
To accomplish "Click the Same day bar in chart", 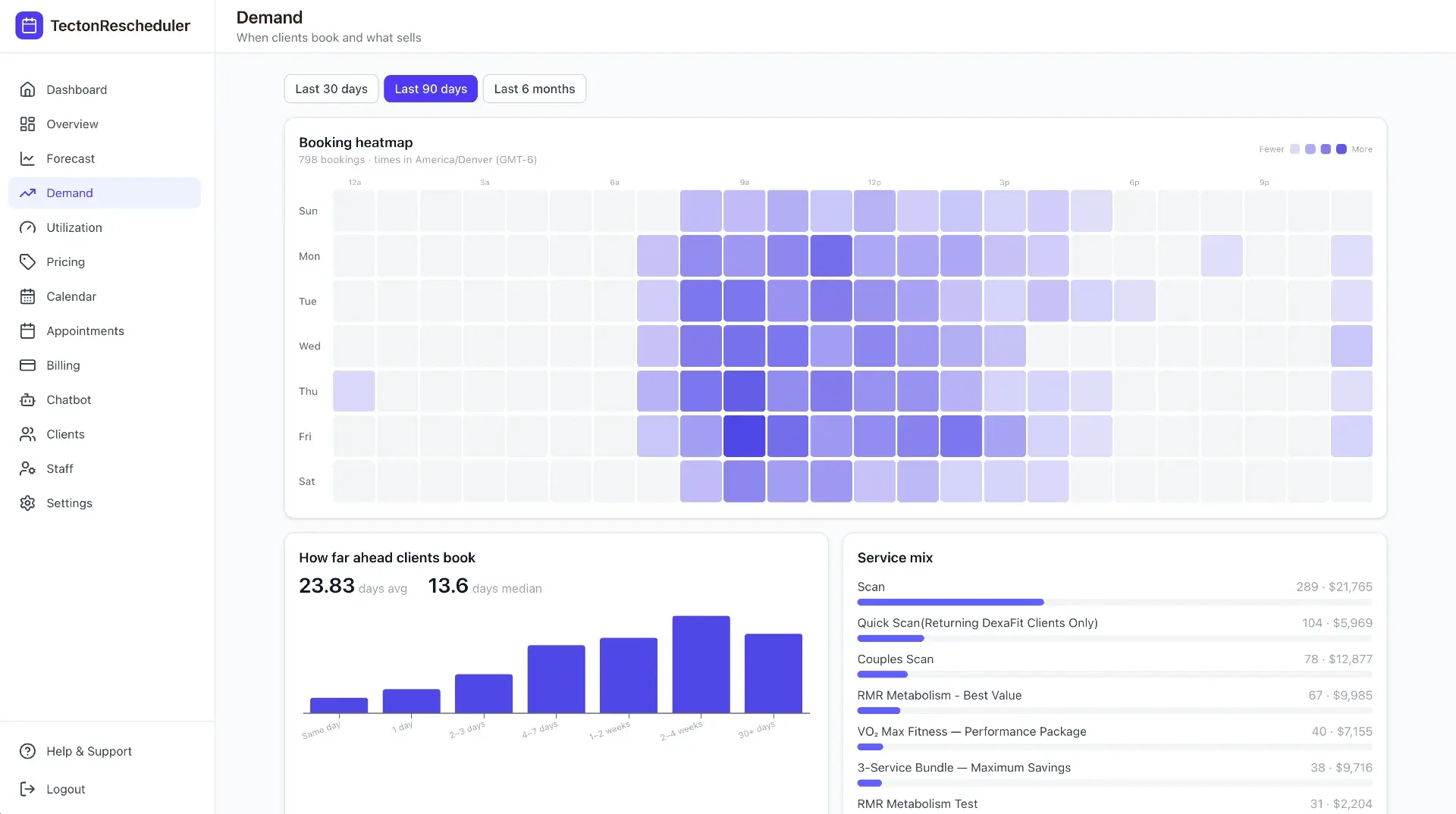I will pyautogui.click(x=339, y=706).
